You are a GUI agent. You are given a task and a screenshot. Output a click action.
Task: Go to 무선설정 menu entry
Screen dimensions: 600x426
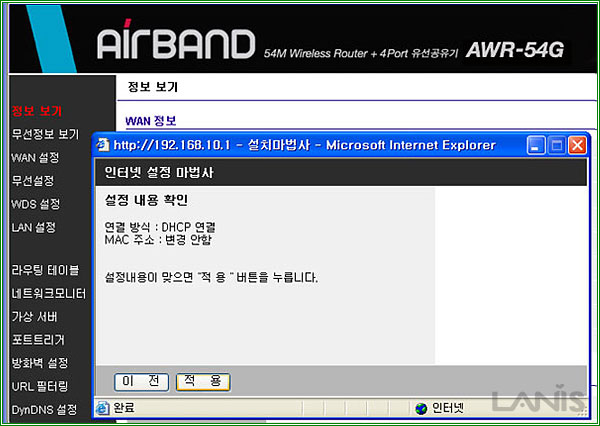click(x=33, y=181)
